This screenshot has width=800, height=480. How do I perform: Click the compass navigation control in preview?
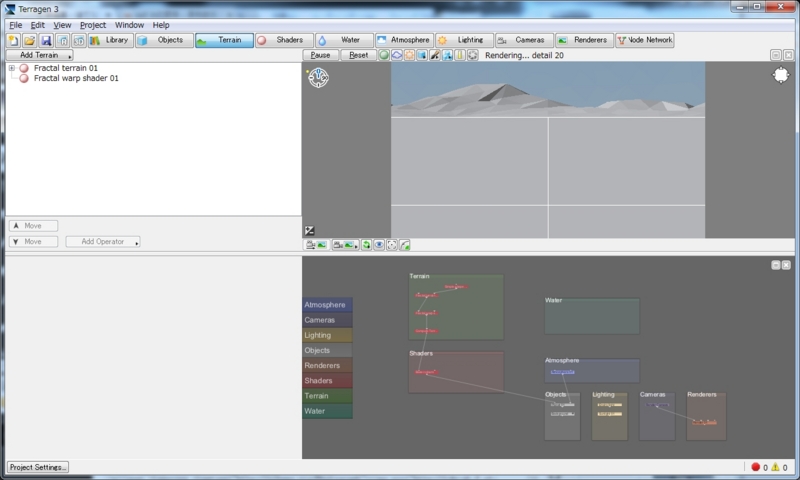click(318, 78)
